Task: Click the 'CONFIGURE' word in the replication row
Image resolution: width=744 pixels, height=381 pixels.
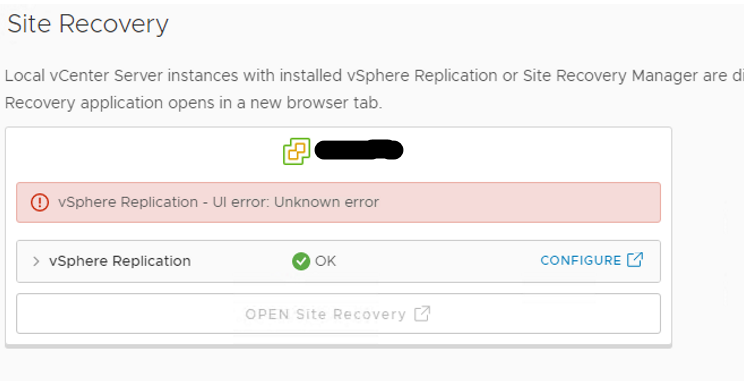Action: coord(581,260)
